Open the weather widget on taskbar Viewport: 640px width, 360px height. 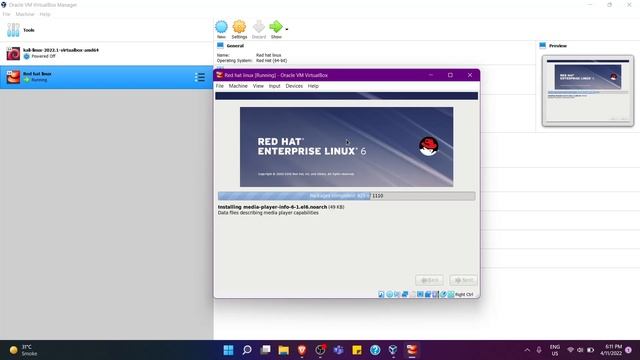[24, 350]
